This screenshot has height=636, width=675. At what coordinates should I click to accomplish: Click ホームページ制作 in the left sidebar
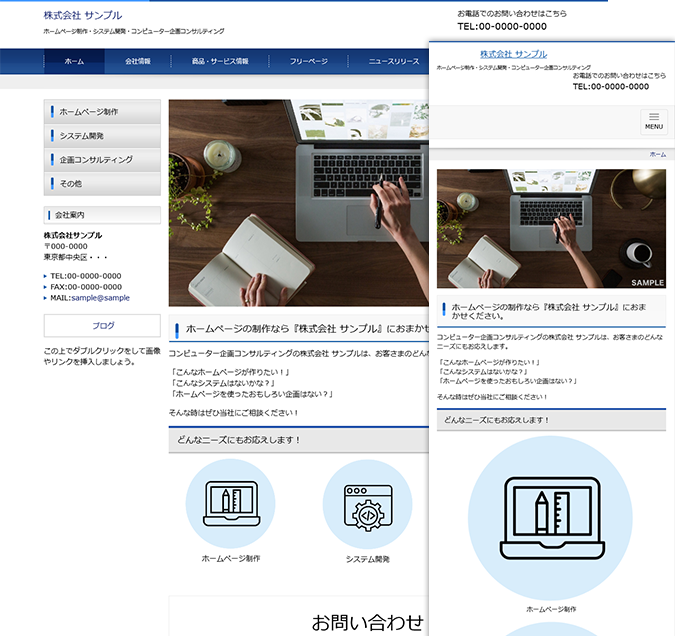click(102, 112)
